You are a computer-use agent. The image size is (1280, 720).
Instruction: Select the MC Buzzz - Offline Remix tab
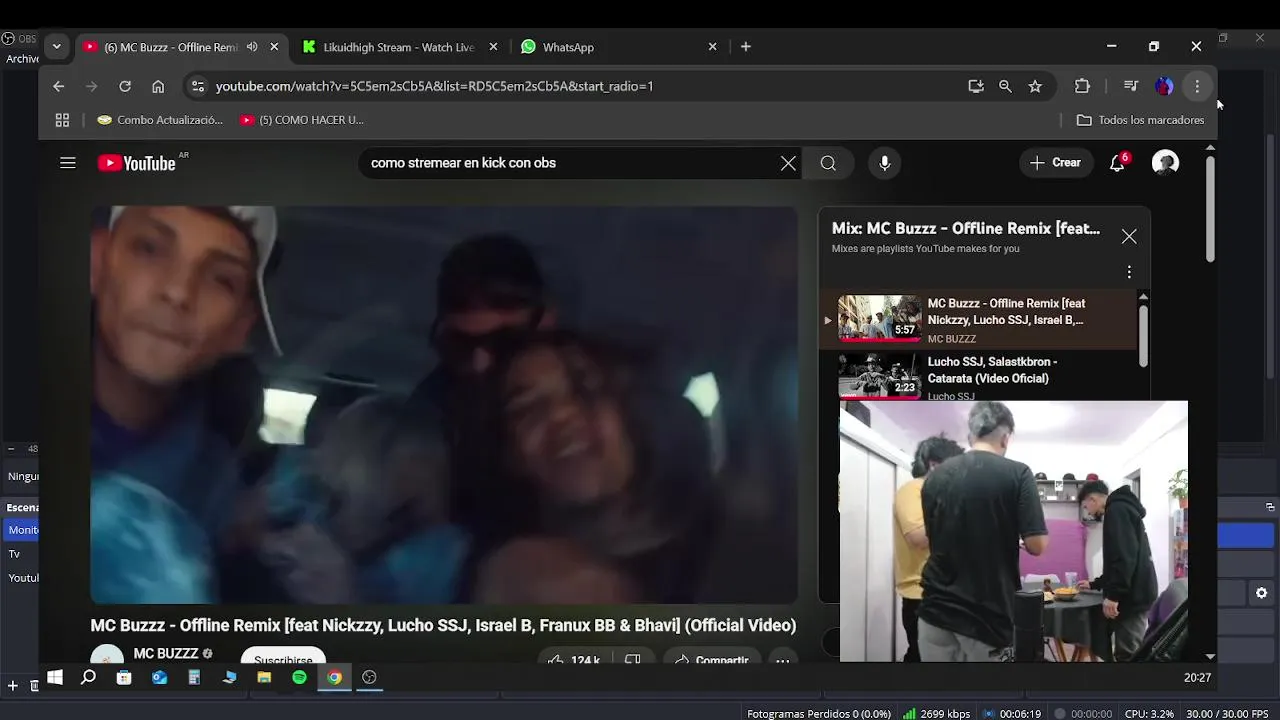point(171,47)
